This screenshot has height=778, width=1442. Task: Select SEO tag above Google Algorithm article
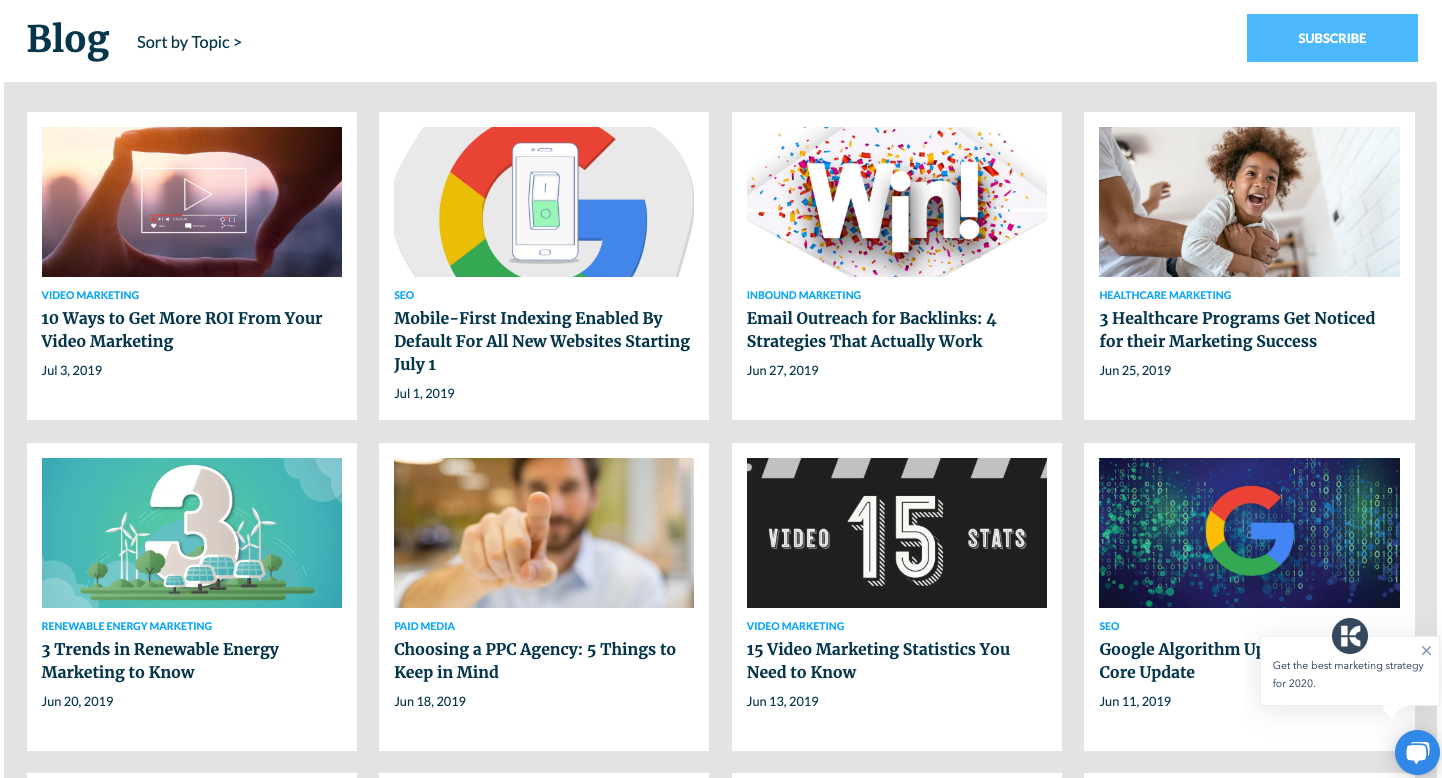[x=1109, y=626]
